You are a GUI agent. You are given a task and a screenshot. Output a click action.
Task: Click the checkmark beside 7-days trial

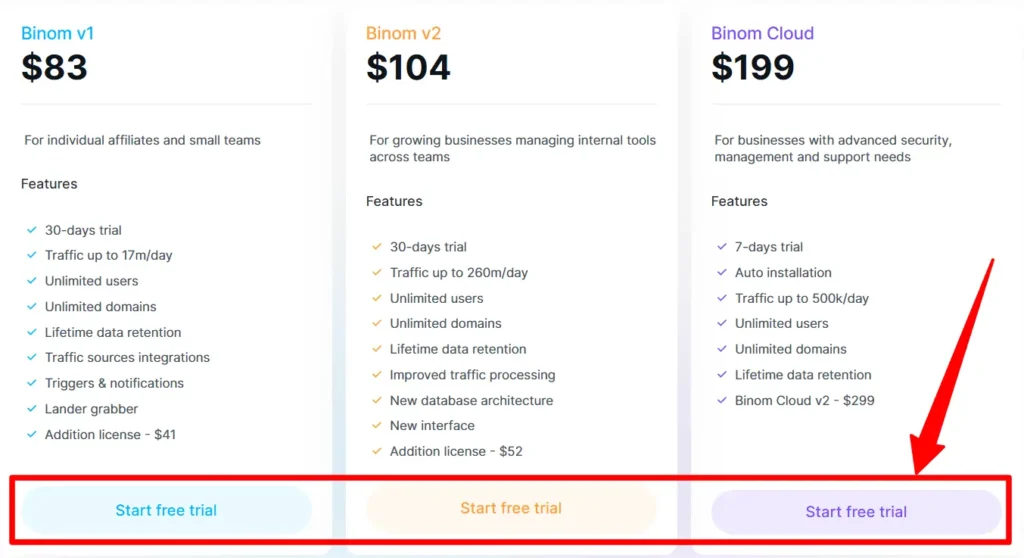click(722, 247)
